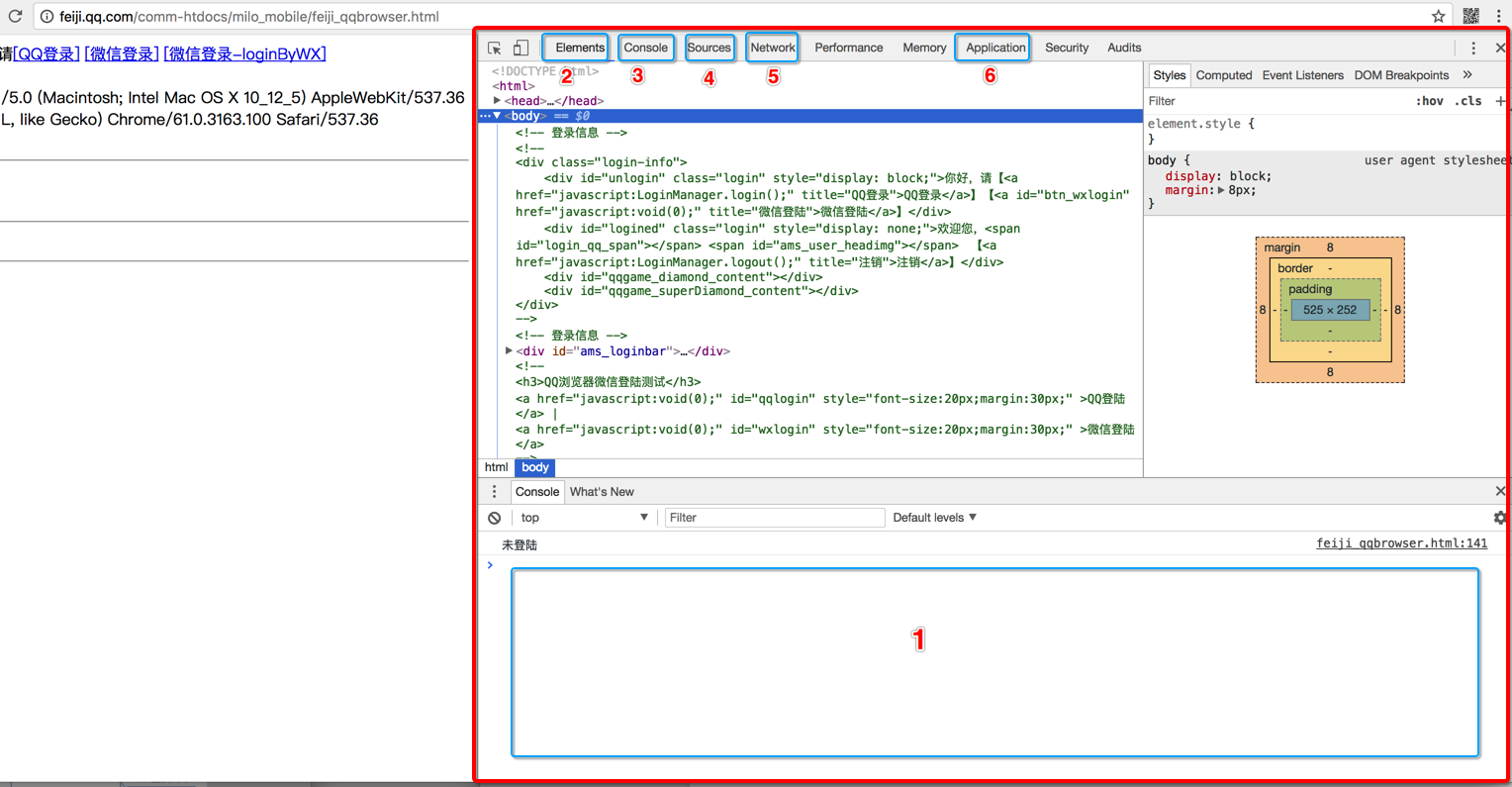The width and height of the screenshot is (1512, 787).
Task: Open the Default levels dropdown
Action: tap(935, 518)
